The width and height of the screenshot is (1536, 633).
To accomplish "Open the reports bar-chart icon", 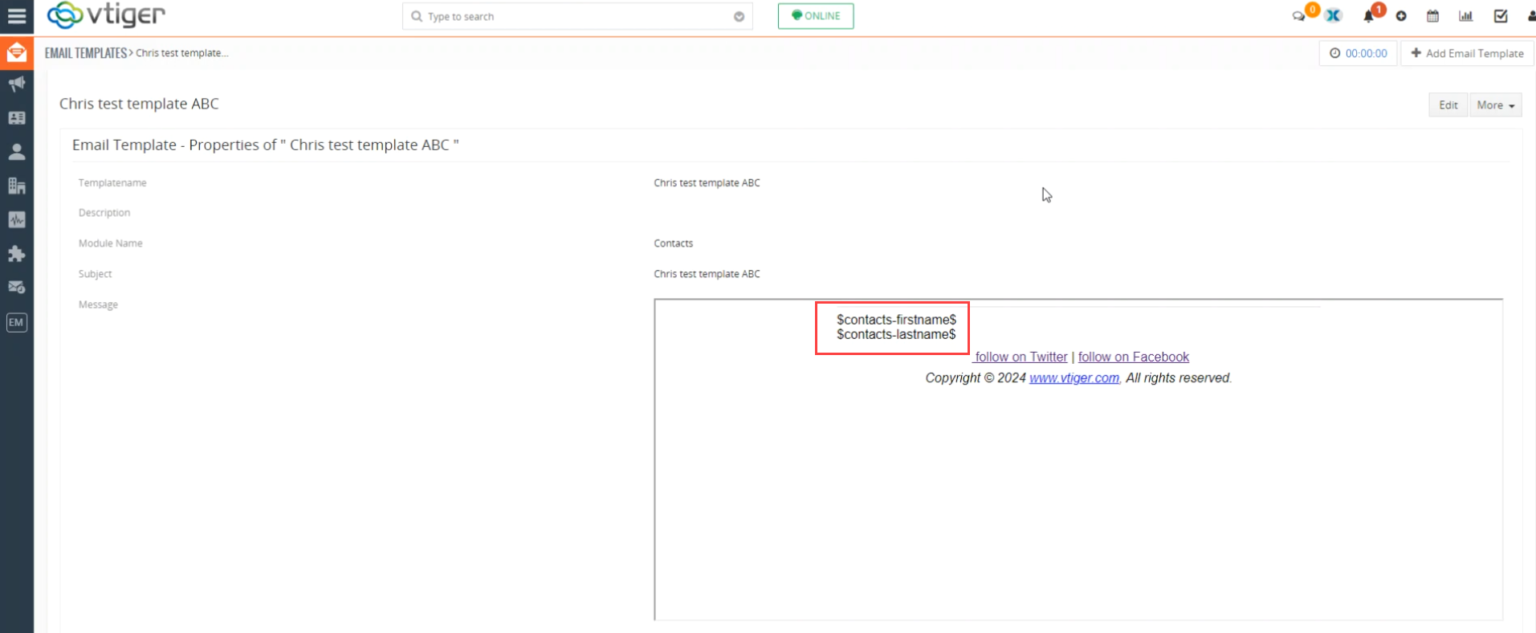I will point(1466,16).
